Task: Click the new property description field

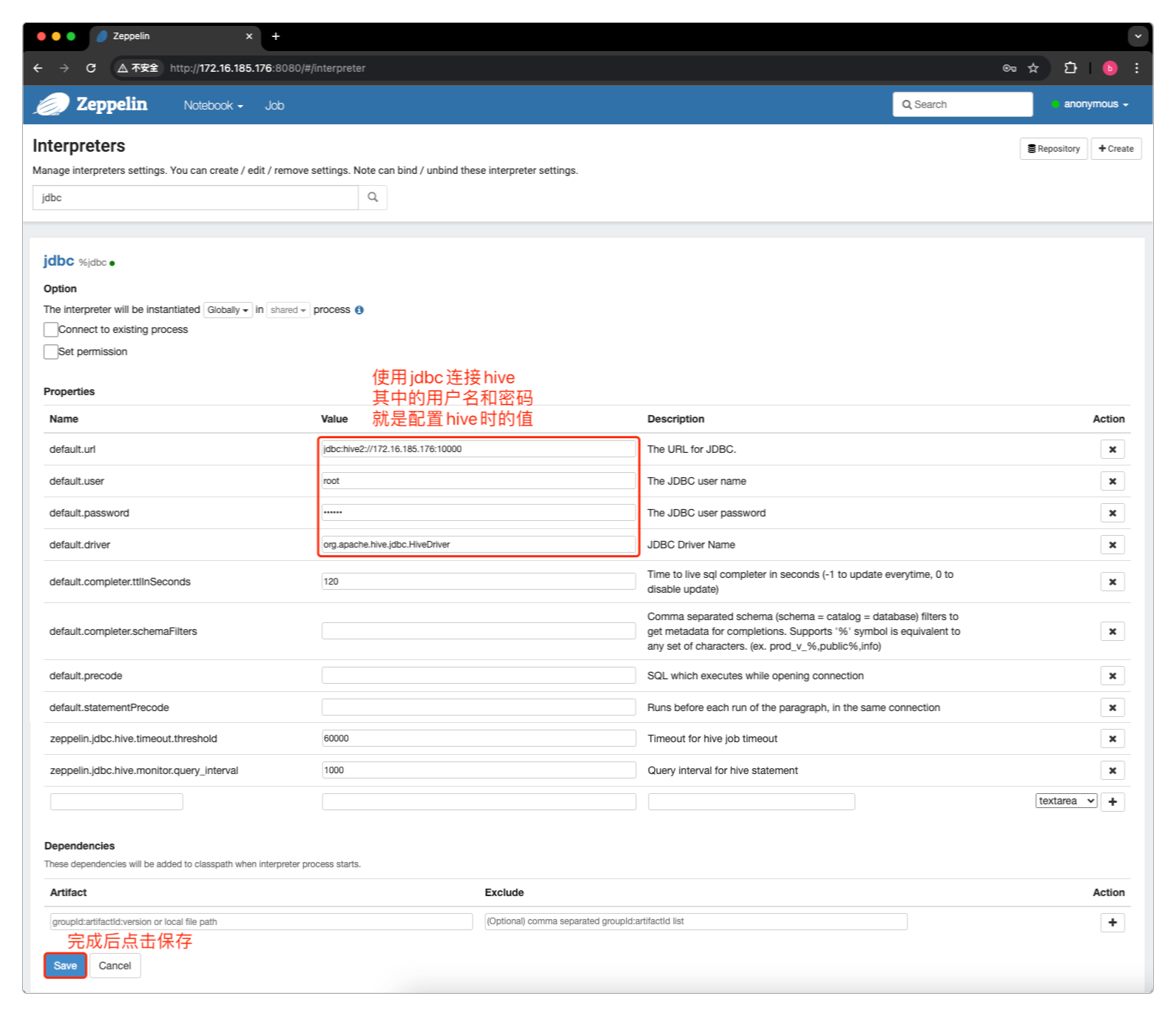Action: (751, 801)
